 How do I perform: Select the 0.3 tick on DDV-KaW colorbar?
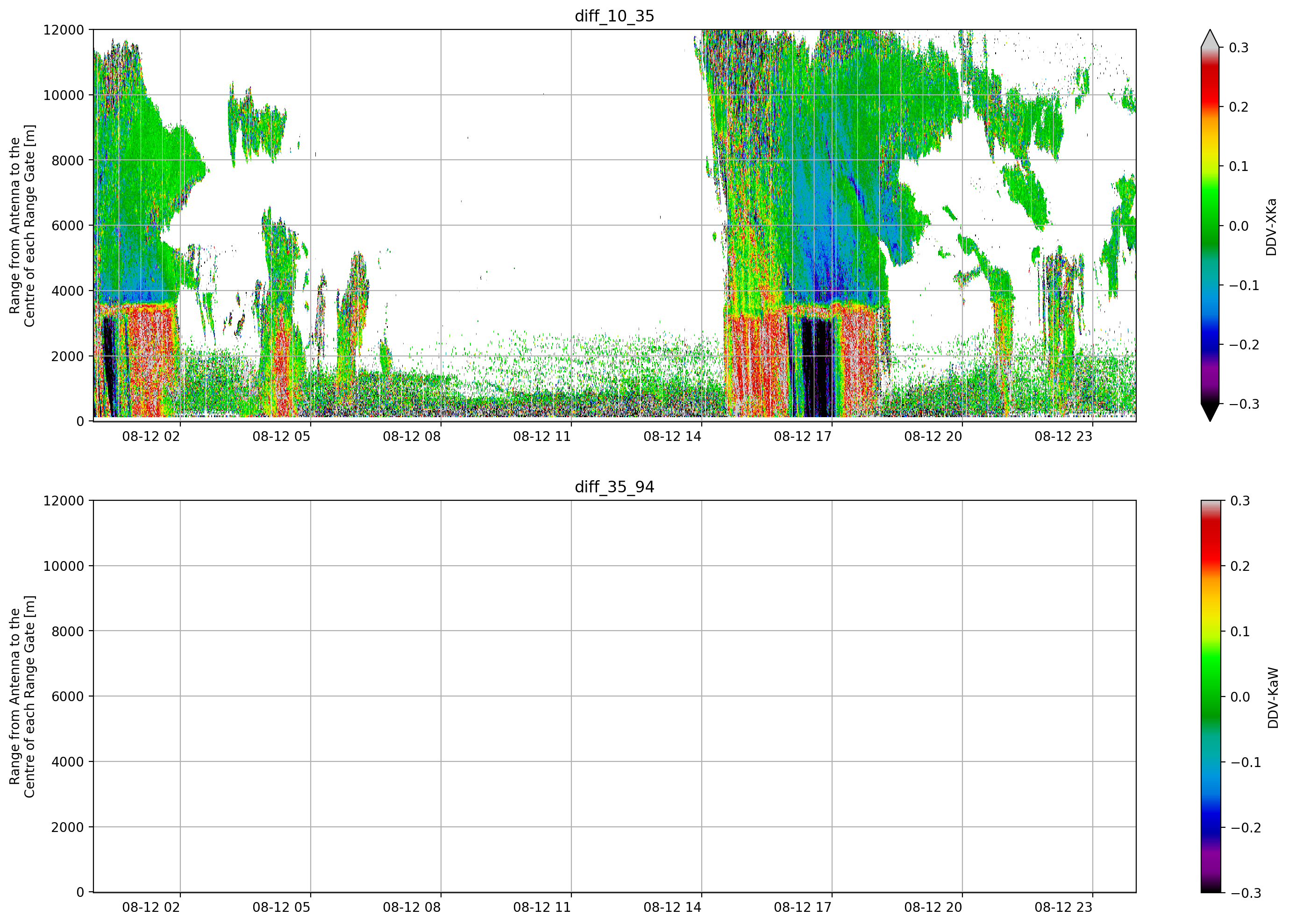coord(1239,501)
